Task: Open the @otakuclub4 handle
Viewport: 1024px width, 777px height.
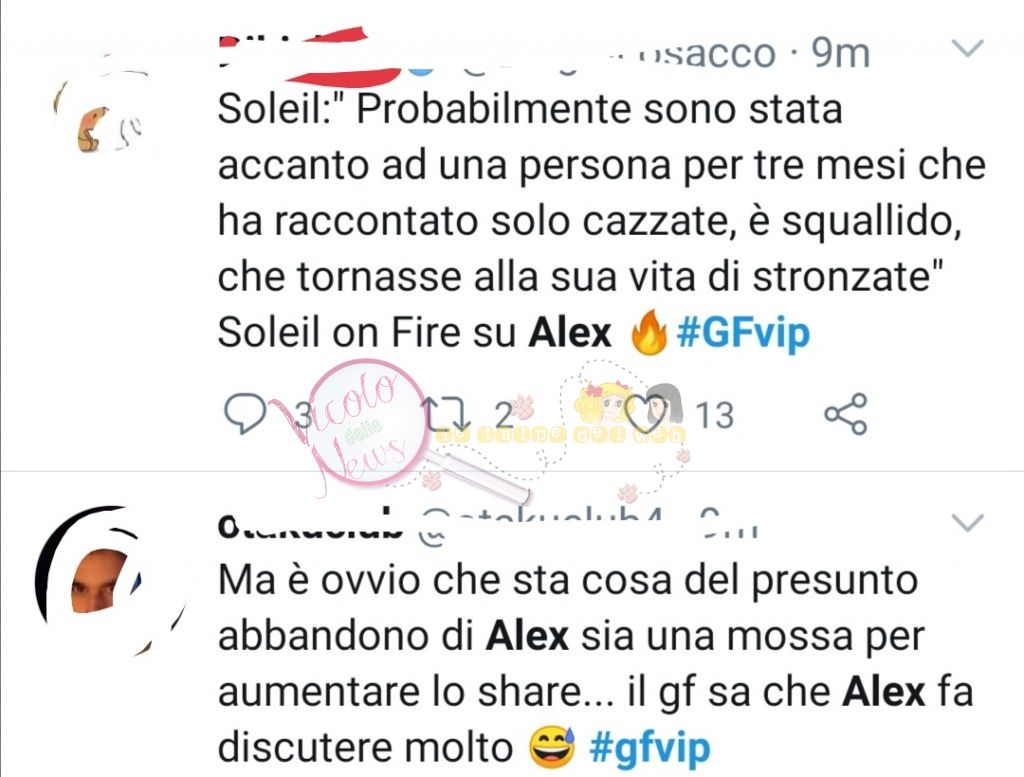Action: (542, 522)
